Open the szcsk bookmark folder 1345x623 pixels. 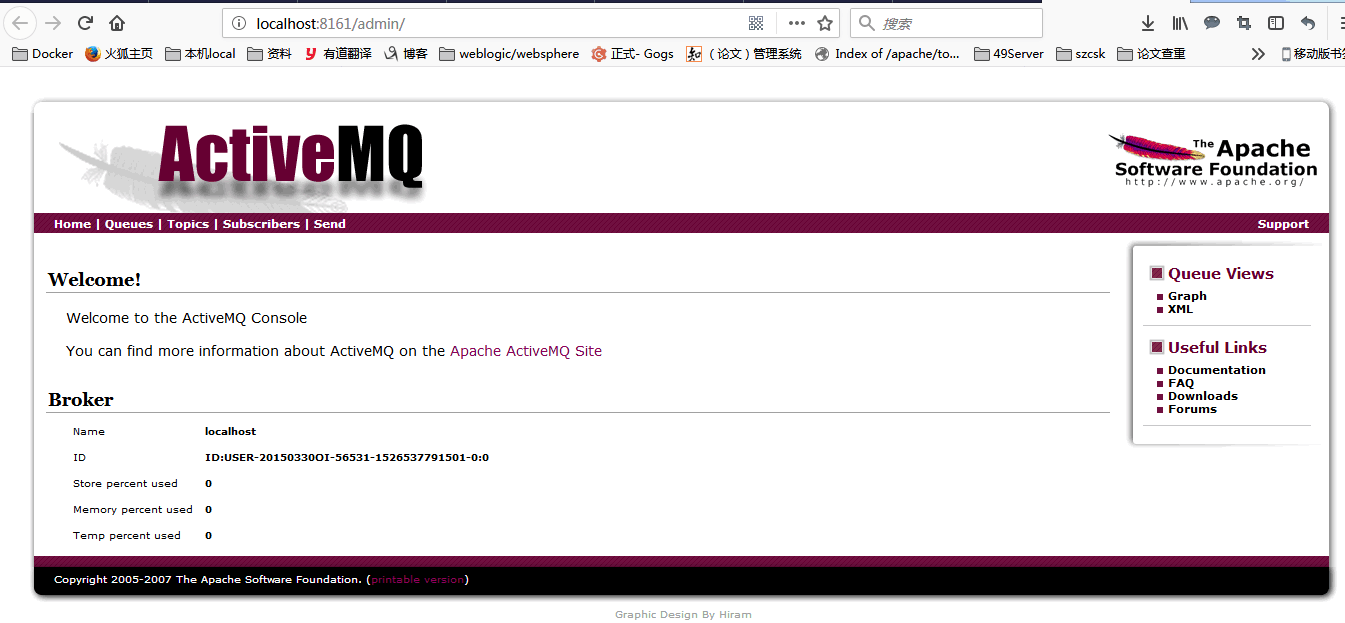click(1080, 54)
